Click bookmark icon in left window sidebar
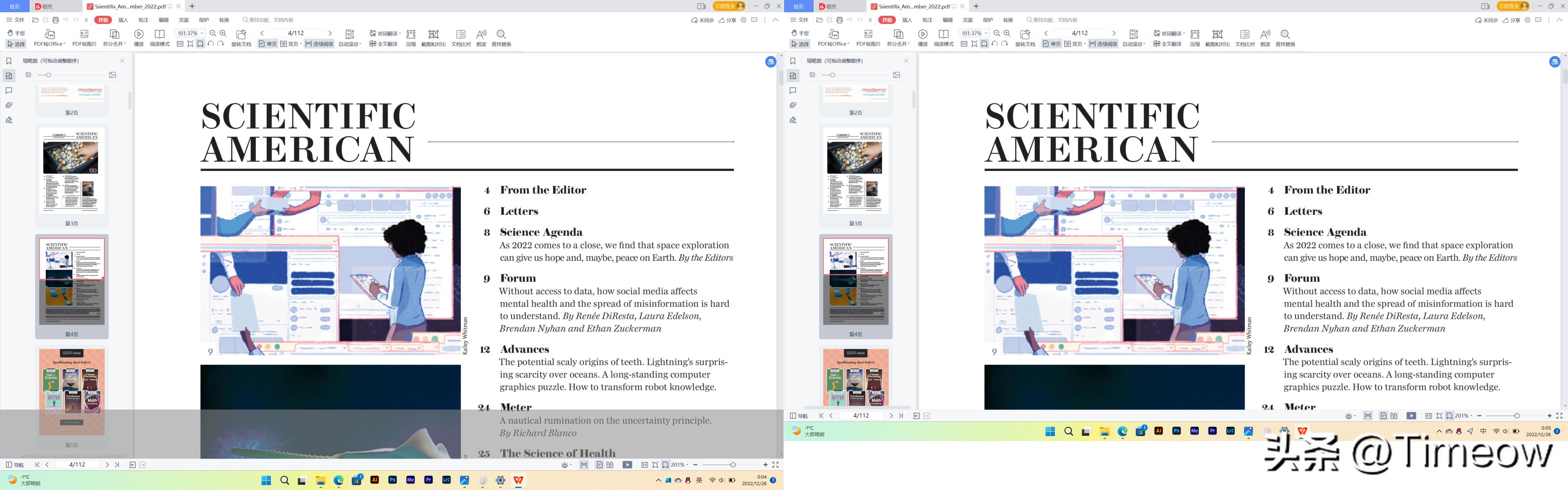This screenshot has width=1568, height=490. [9, 61]
